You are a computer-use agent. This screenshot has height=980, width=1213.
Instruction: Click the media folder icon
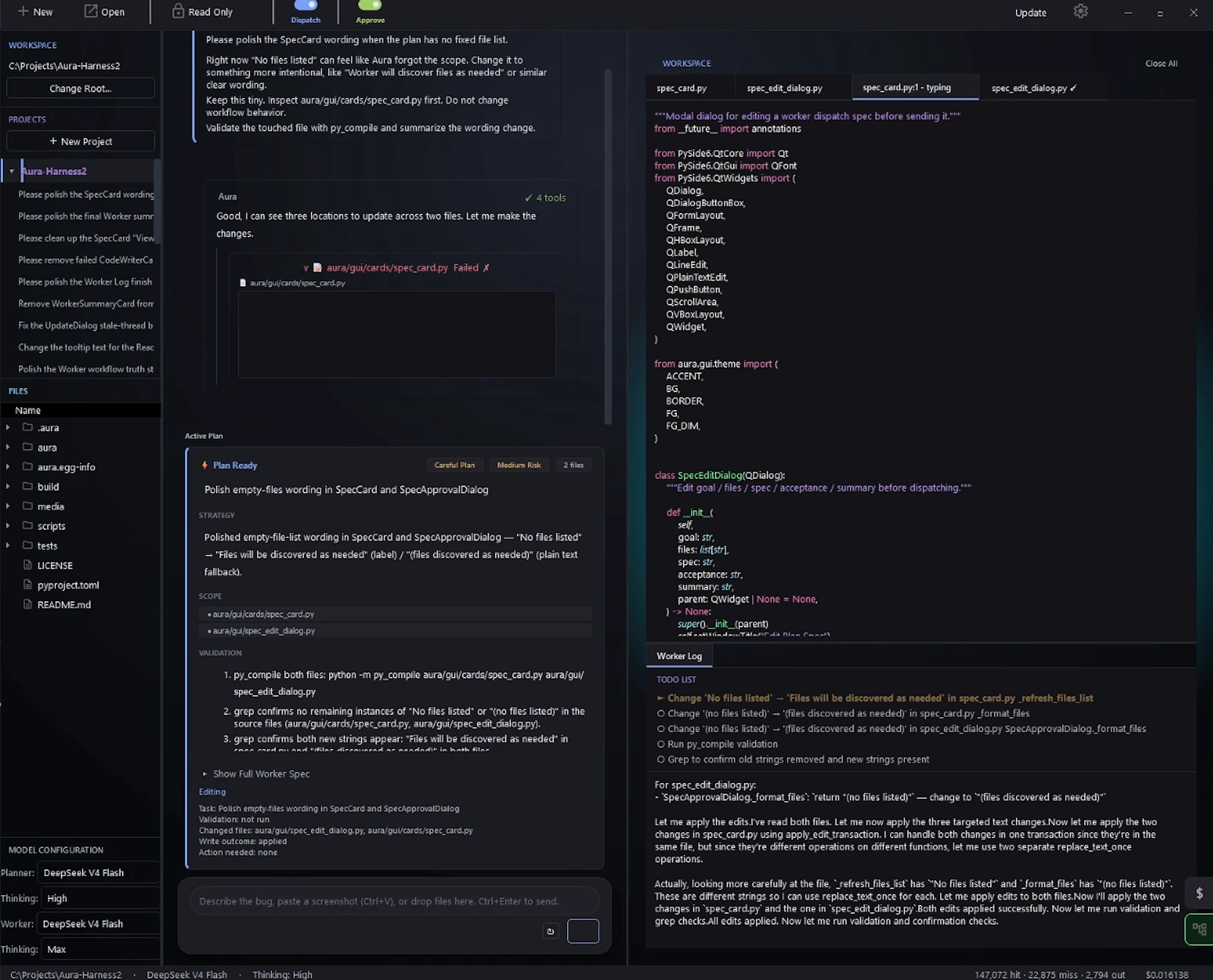[28, 506]
